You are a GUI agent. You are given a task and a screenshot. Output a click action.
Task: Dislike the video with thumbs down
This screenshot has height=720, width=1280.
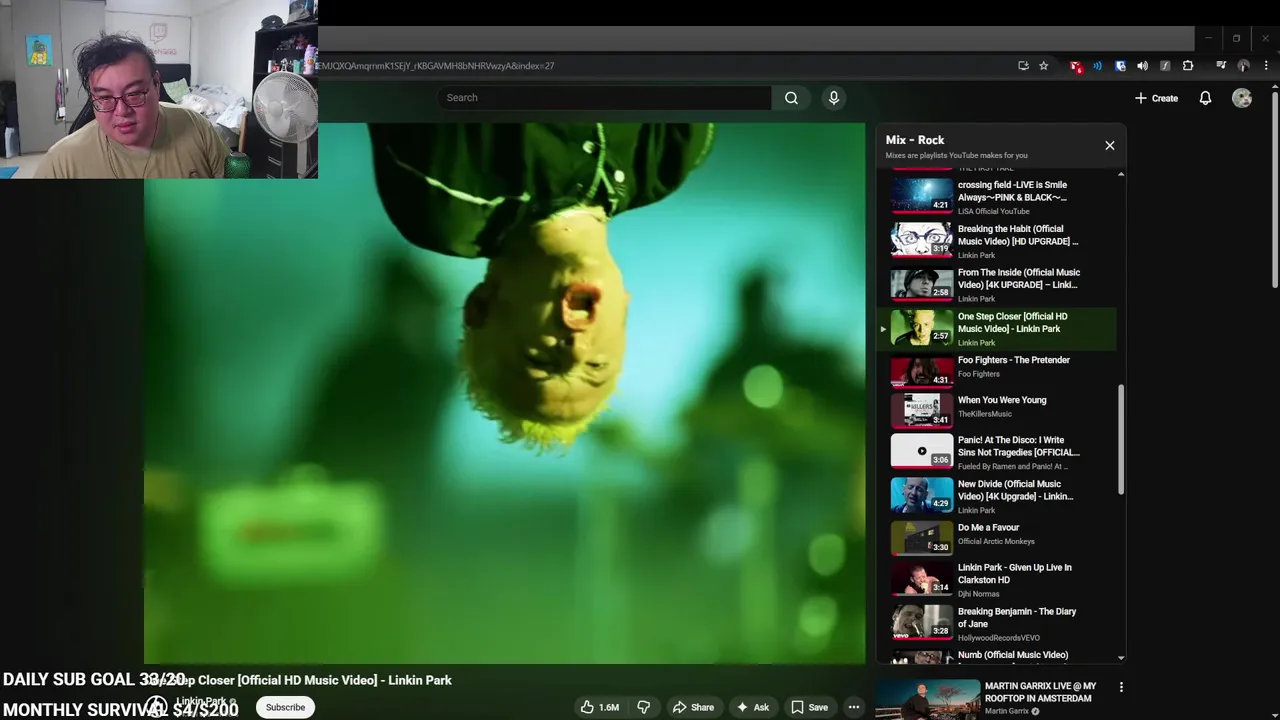point(643,707)
